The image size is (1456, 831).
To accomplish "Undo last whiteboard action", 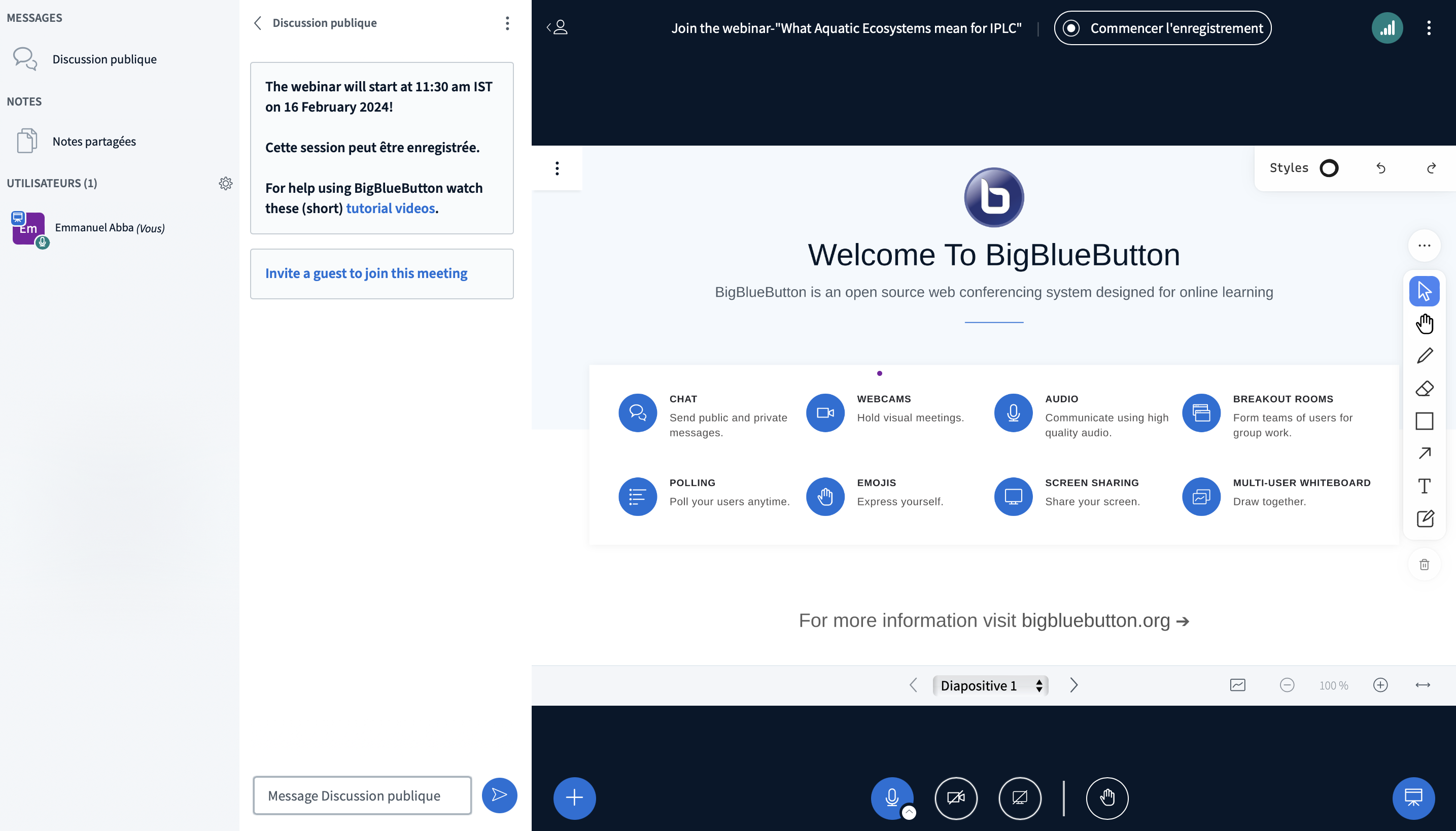I will tap(1380, 168).
